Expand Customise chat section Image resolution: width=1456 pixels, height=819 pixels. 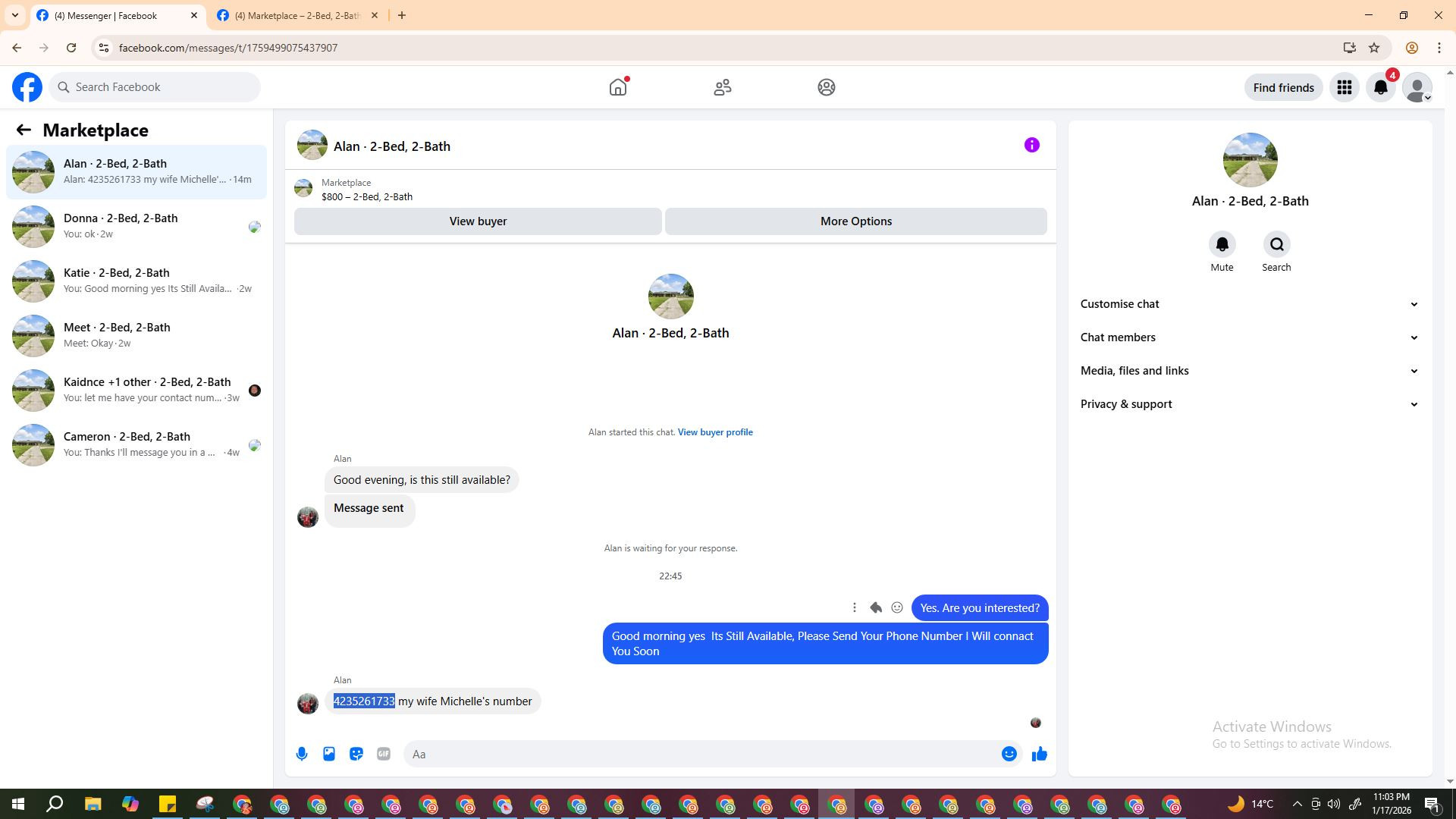[1250, 304]
